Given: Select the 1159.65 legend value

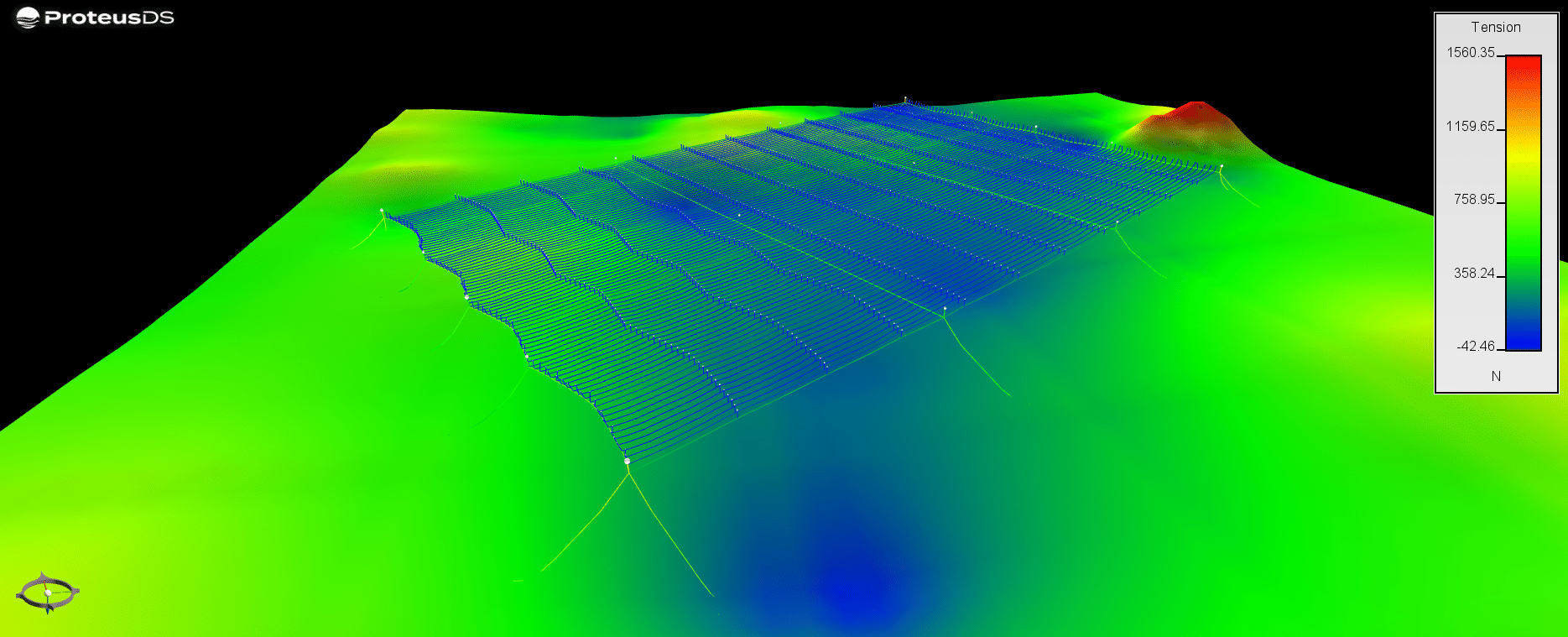Looking at the screenshot, I should pos(1470,126).
